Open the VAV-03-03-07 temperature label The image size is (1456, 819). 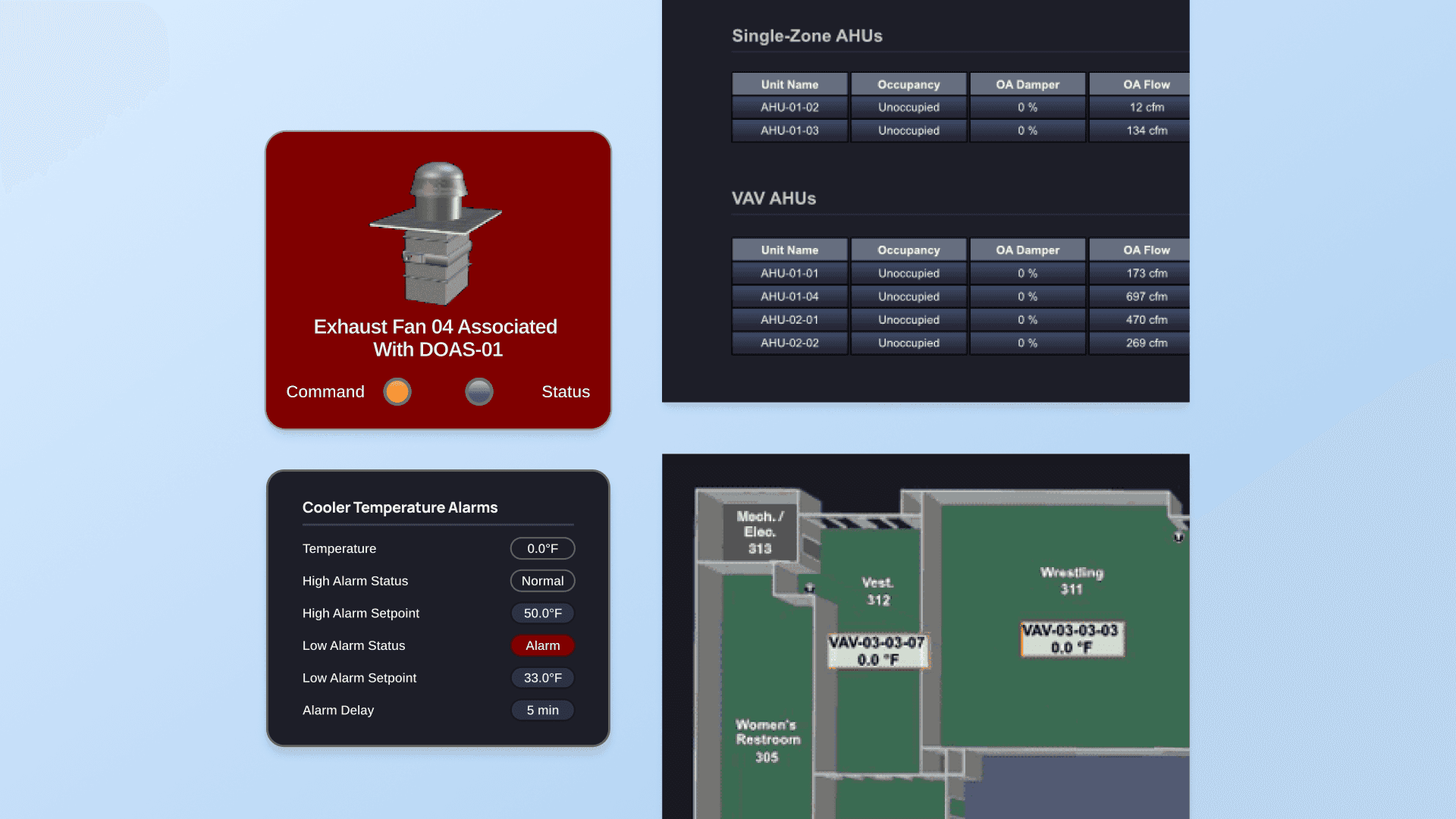pos(877,651)
